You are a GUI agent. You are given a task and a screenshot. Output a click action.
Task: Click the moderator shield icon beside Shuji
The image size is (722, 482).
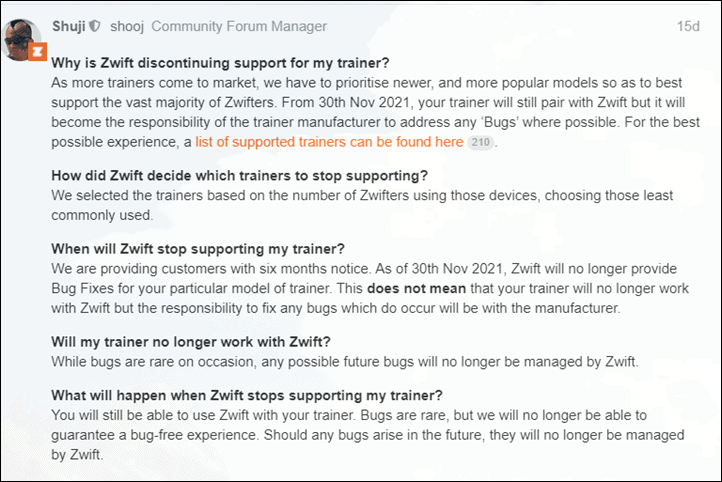(95, 26)
